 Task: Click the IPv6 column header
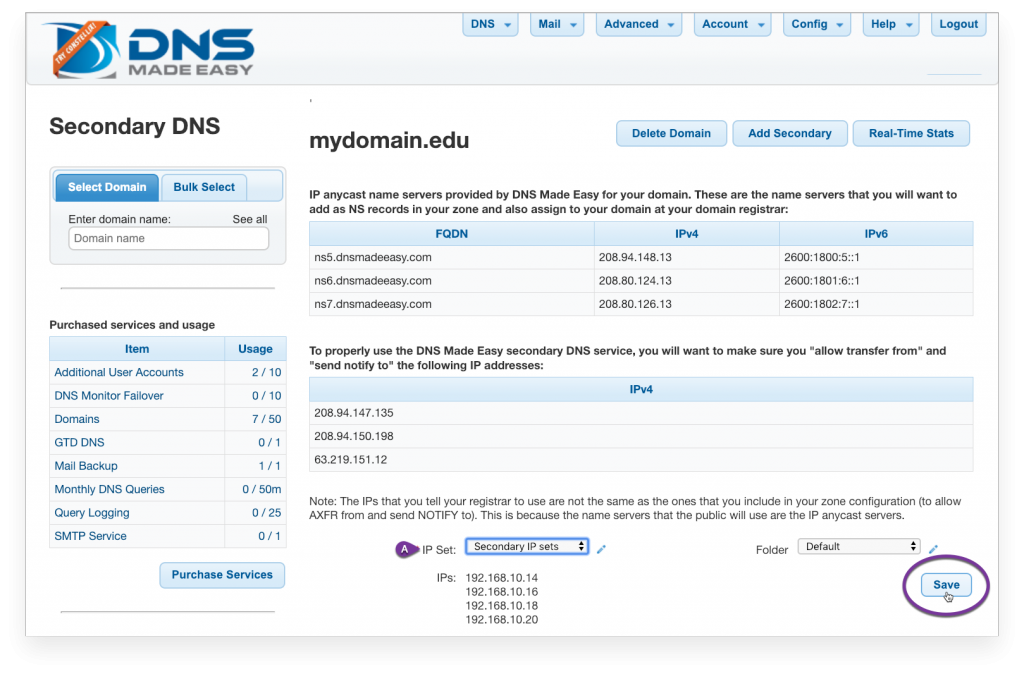(x=876, y=234)
